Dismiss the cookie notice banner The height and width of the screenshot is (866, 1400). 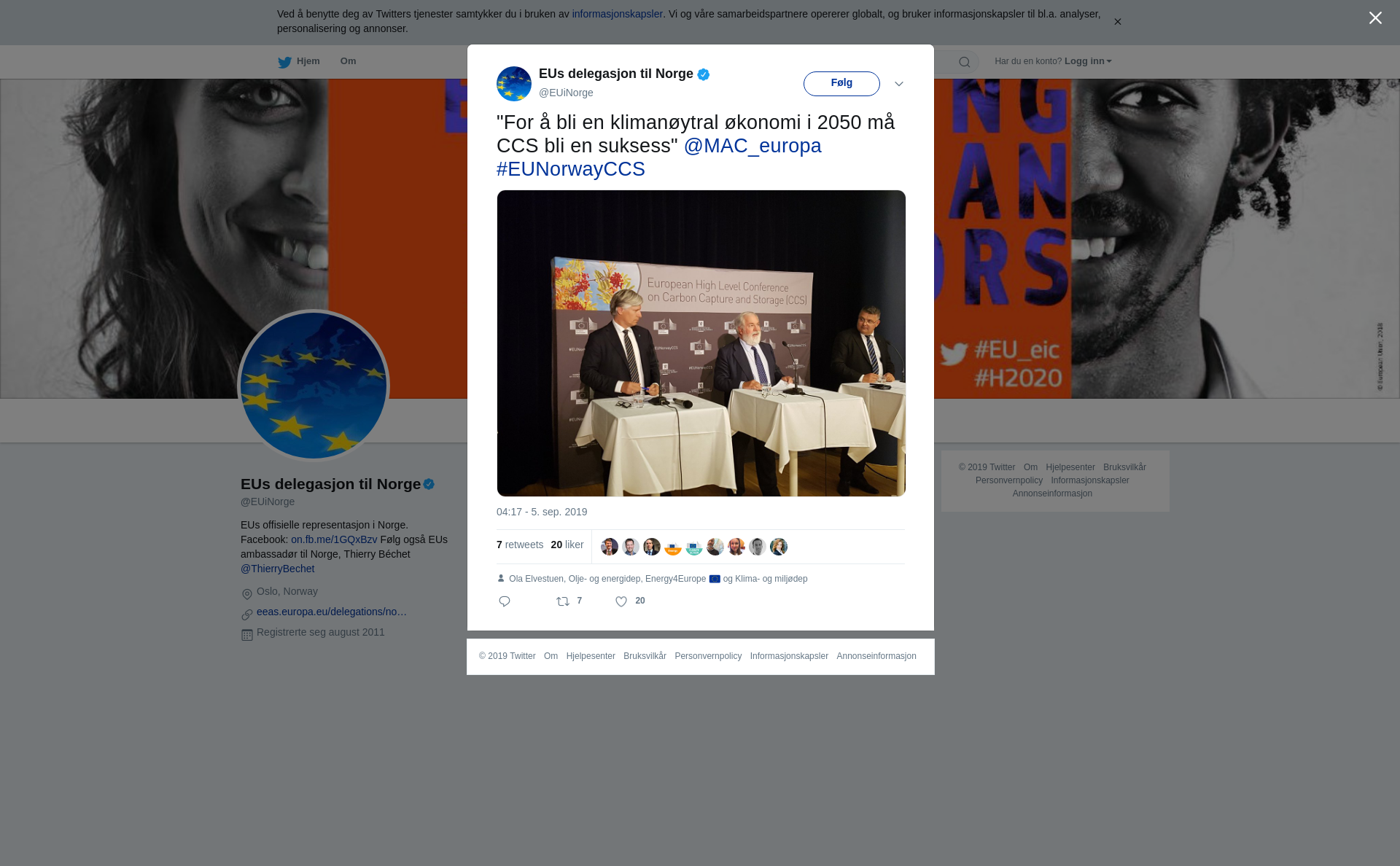pyautogui.click(x=1117, y=22)
